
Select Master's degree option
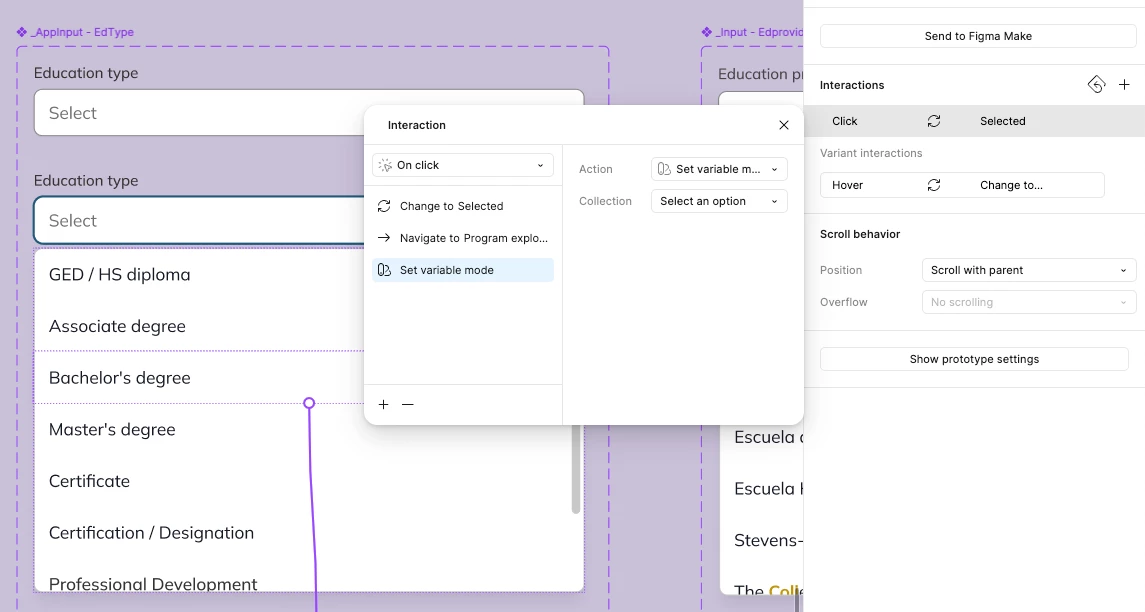coord(112,429)
